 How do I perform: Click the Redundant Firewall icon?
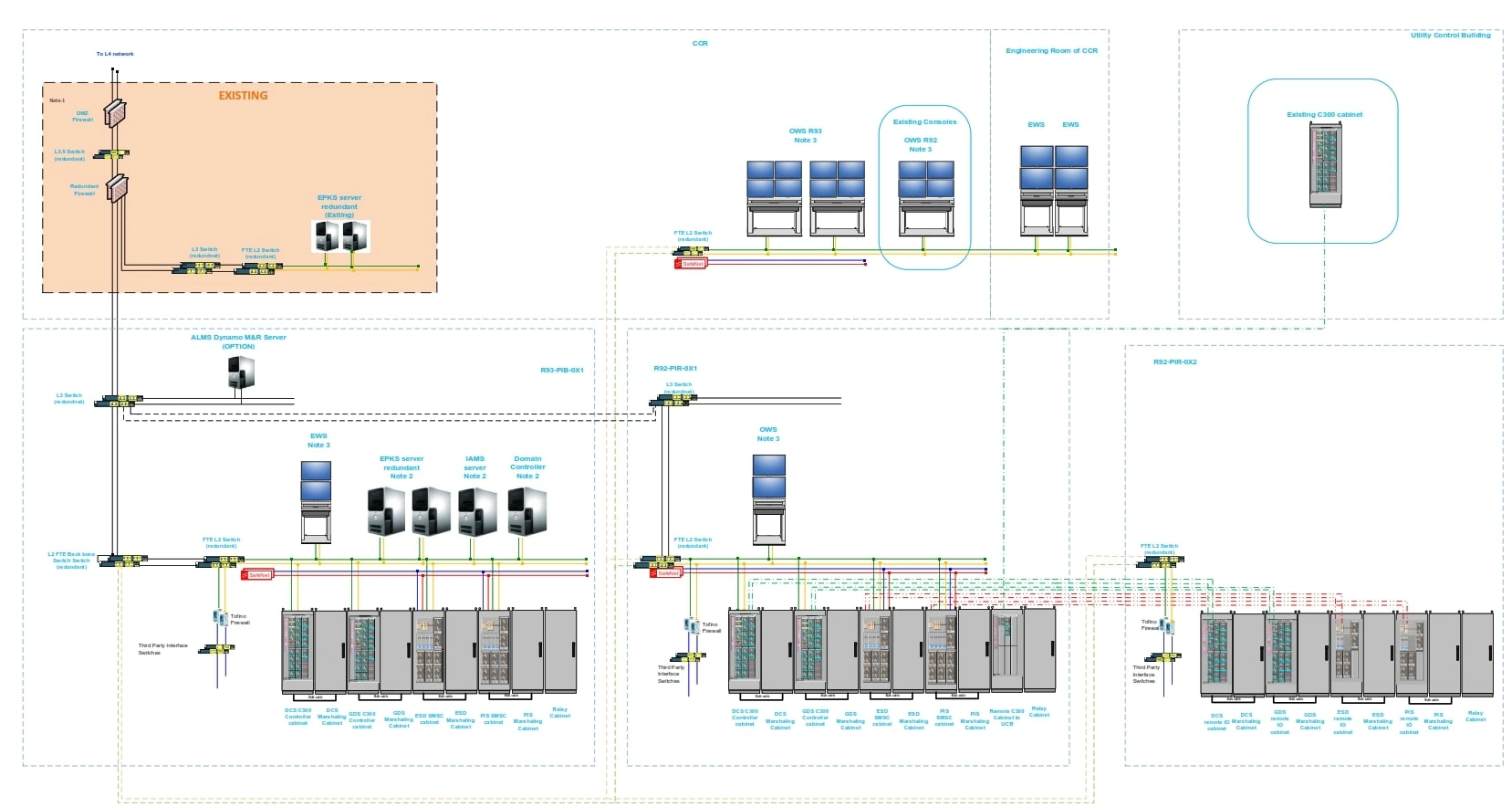116,188
